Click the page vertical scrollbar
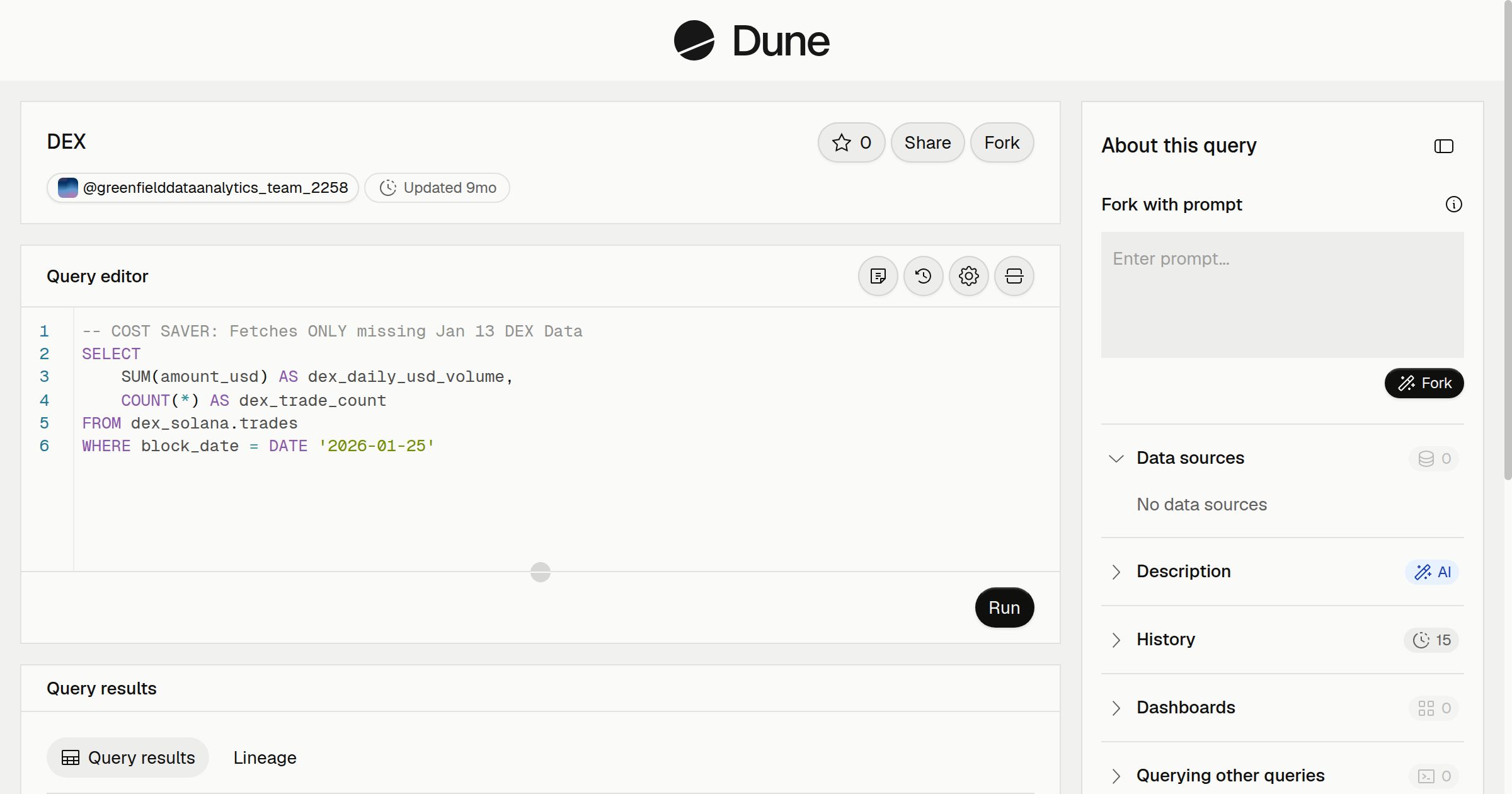Screen dimensions: 1512x794 pyautogui.click(x=1508, y=239)
